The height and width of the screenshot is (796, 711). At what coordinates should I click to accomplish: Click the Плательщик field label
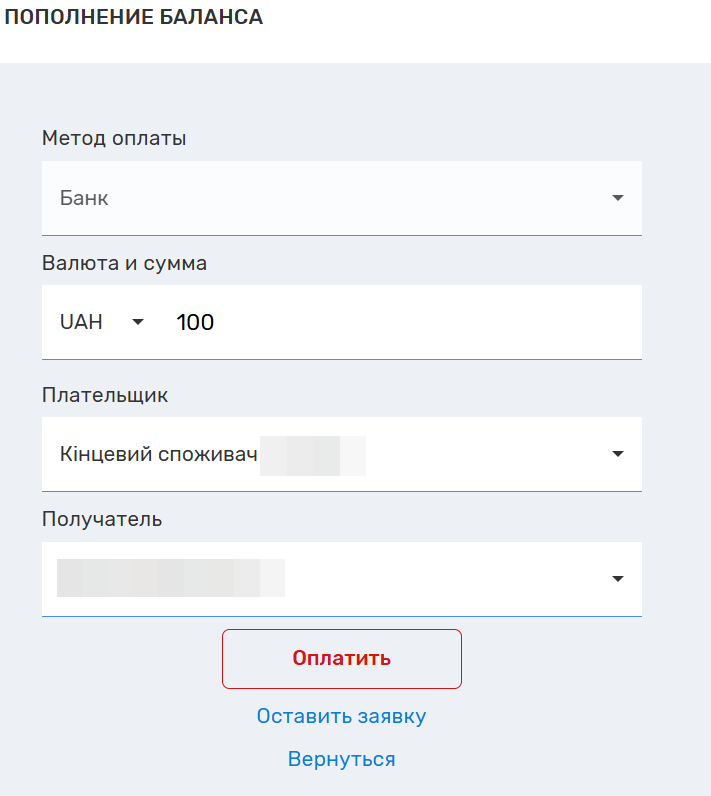(105, 394)
